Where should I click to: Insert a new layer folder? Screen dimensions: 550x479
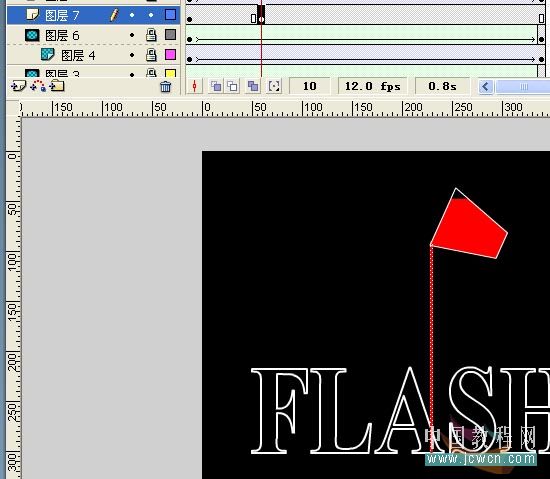[x=57, y=86]
